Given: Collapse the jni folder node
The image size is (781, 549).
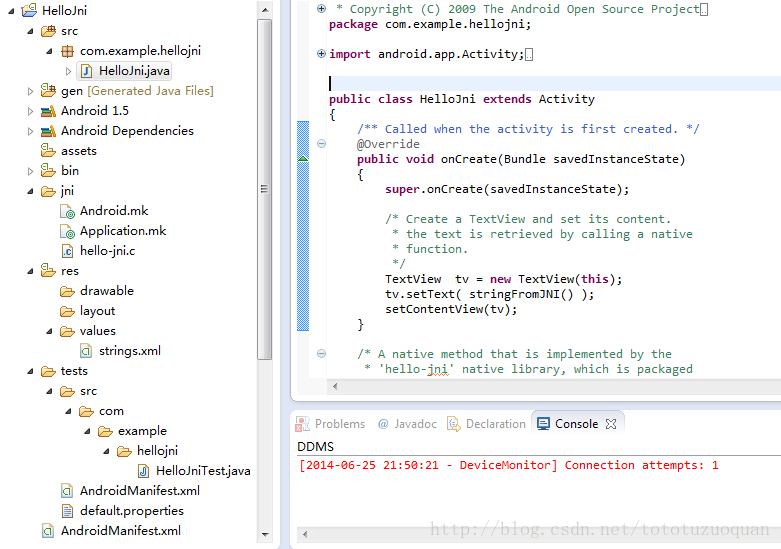Looking at the screenshot, I should 30,191.
